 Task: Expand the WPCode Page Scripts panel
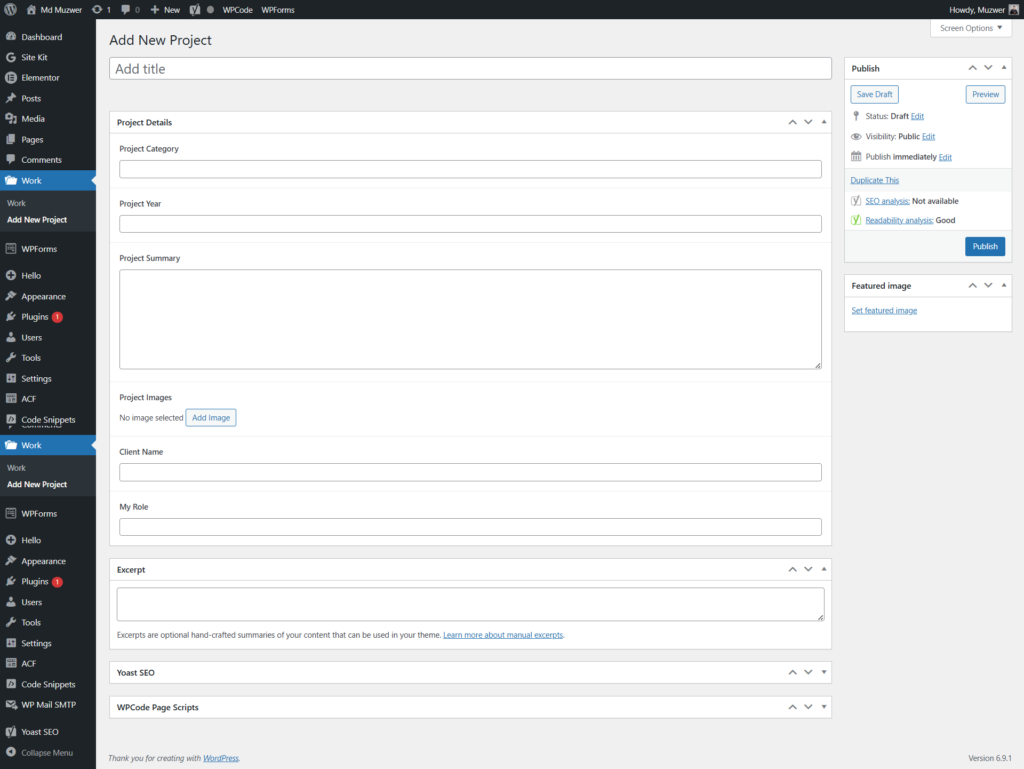pyautogui.click(x=823, y=707)
